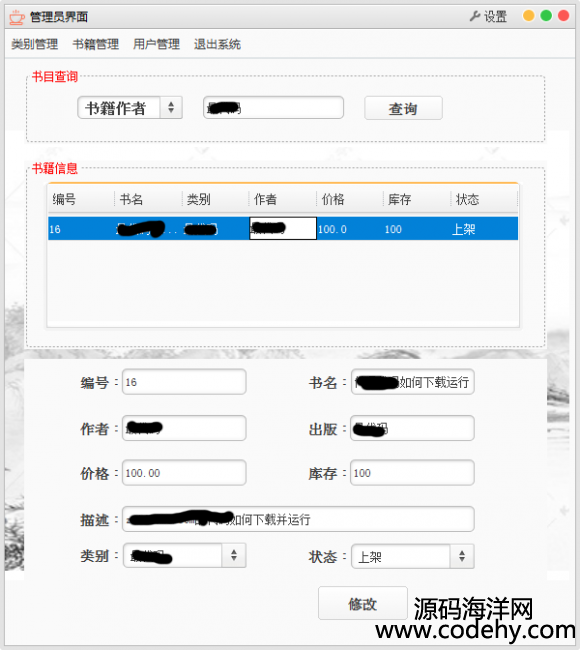
Task: Click the green maximize circle
Action: tap(546, 16)
